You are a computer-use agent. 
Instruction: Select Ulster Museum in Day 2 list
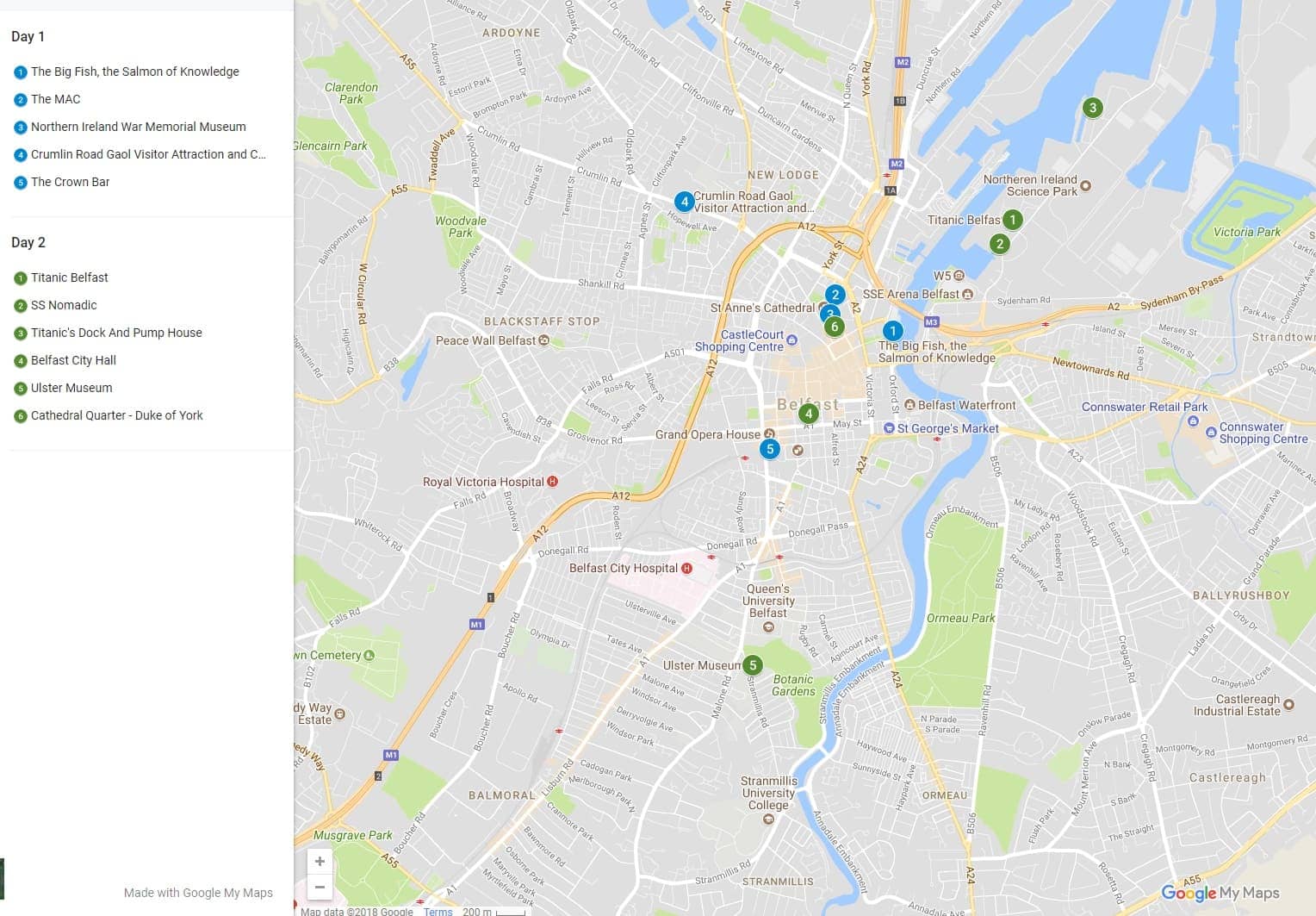click(x=71, y=388)
